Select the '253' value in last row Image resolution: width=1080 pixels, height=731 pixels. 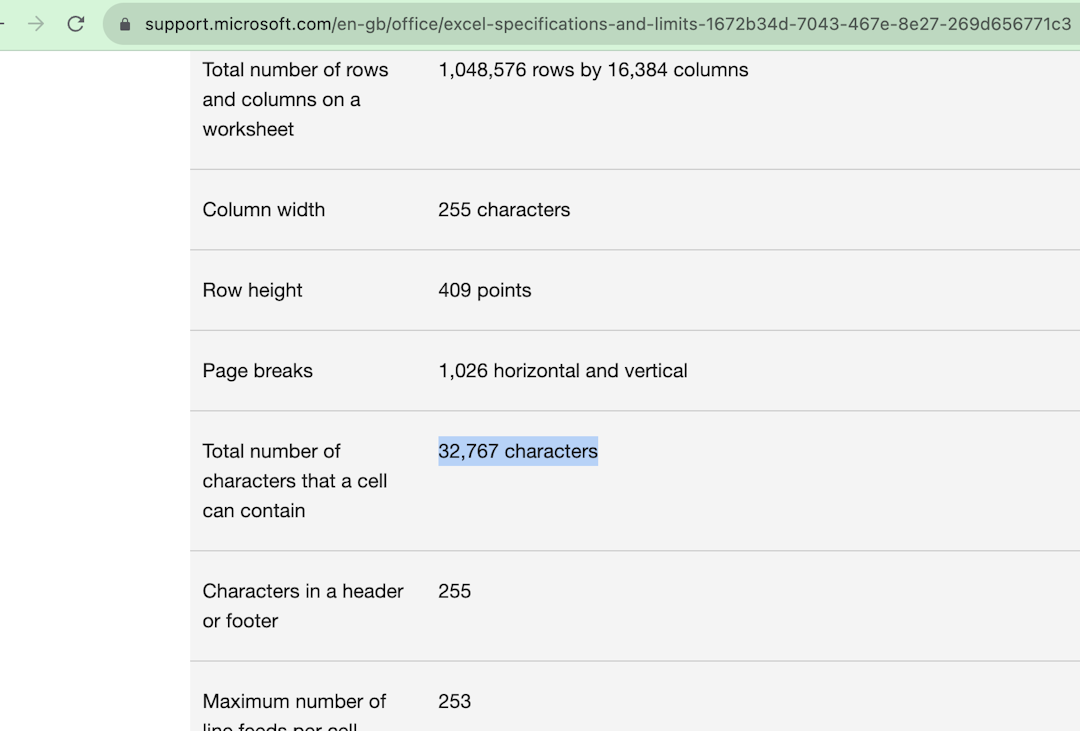click(x=454, y=701)
